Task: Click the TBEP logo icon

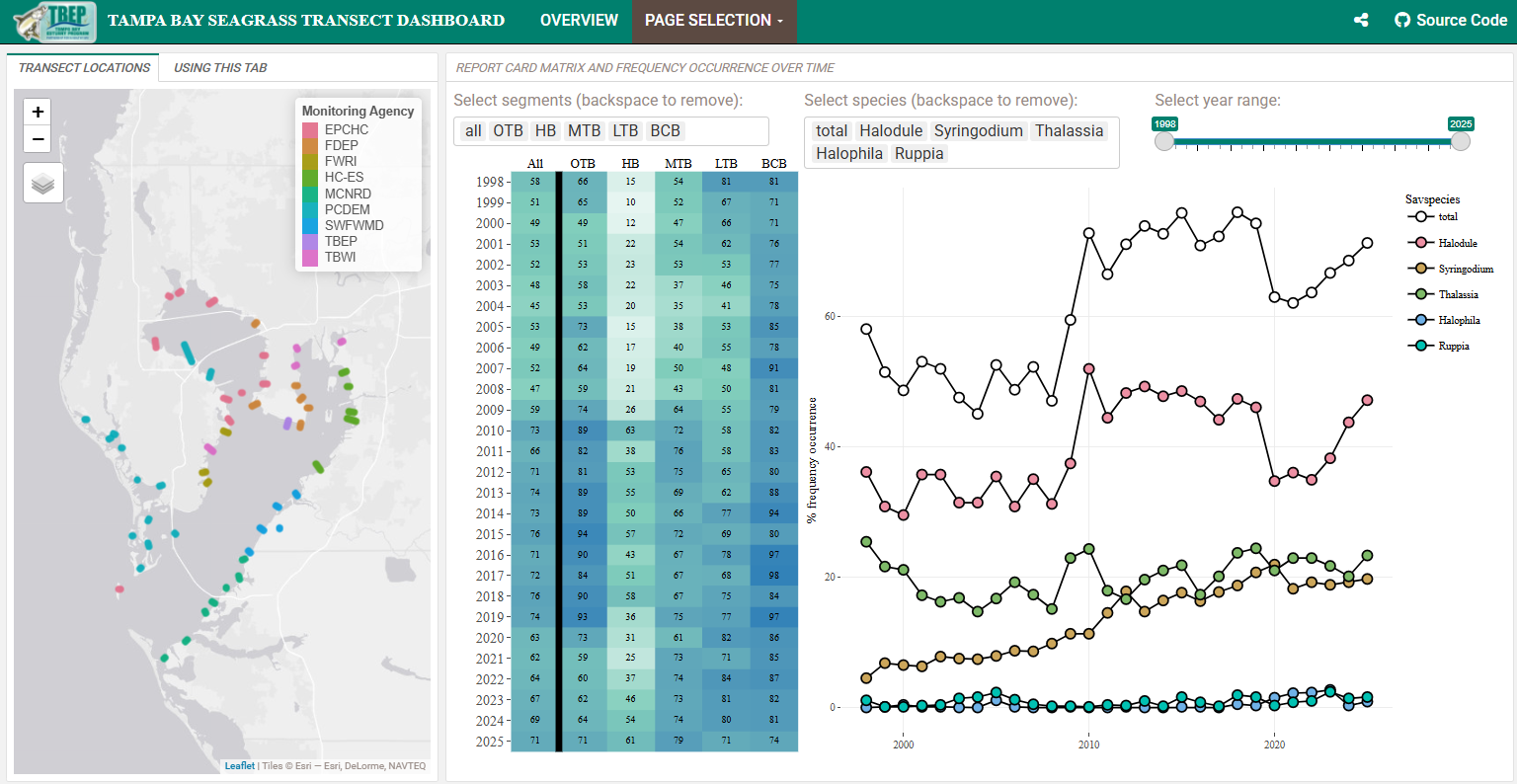Action: click(x=54, y=22)
